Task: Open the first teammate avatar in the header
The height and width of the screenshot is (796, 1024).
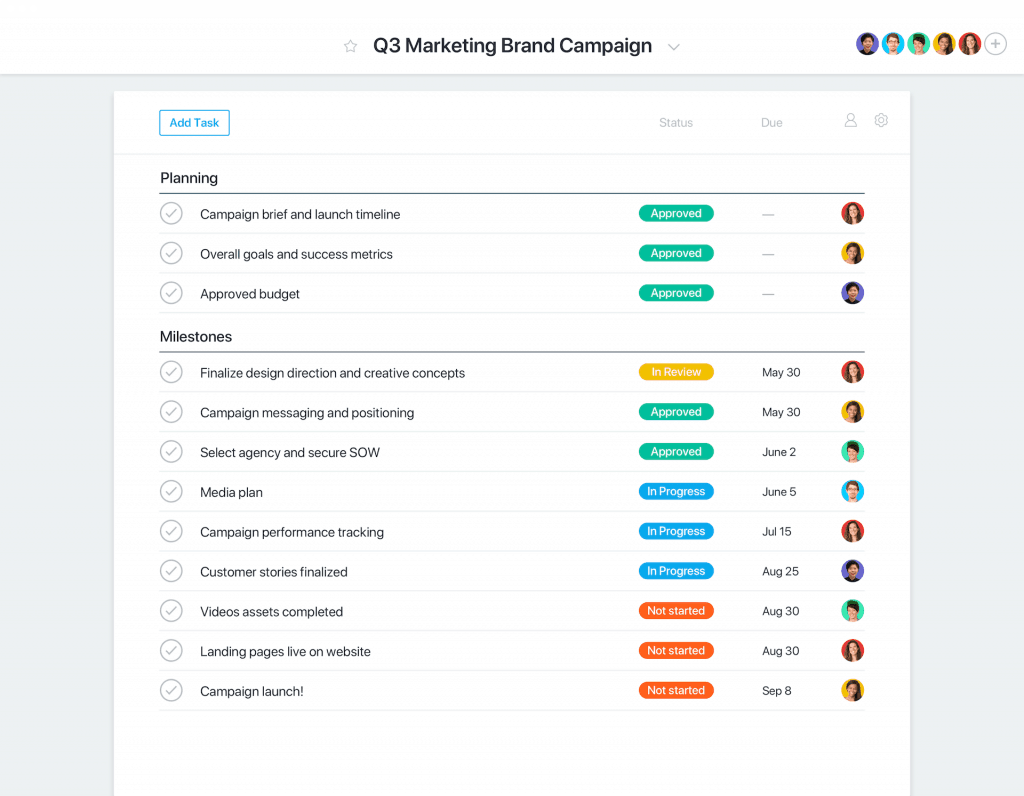Action: click(867, 43)
